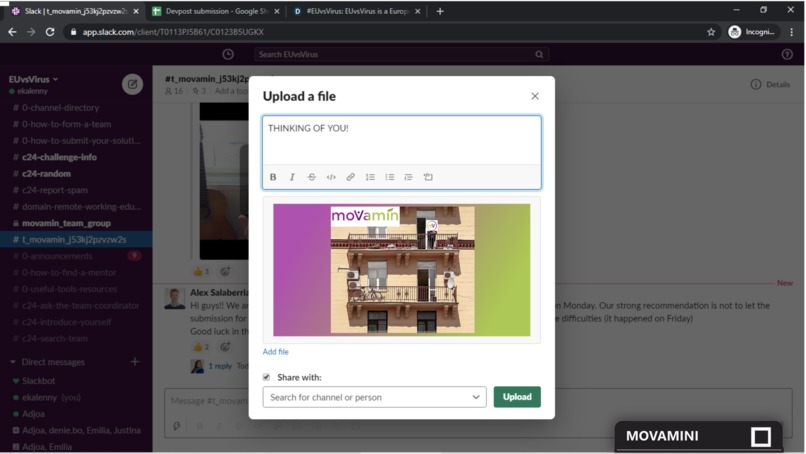Open Alex Salaberria's profile picture

pos(175,299)
